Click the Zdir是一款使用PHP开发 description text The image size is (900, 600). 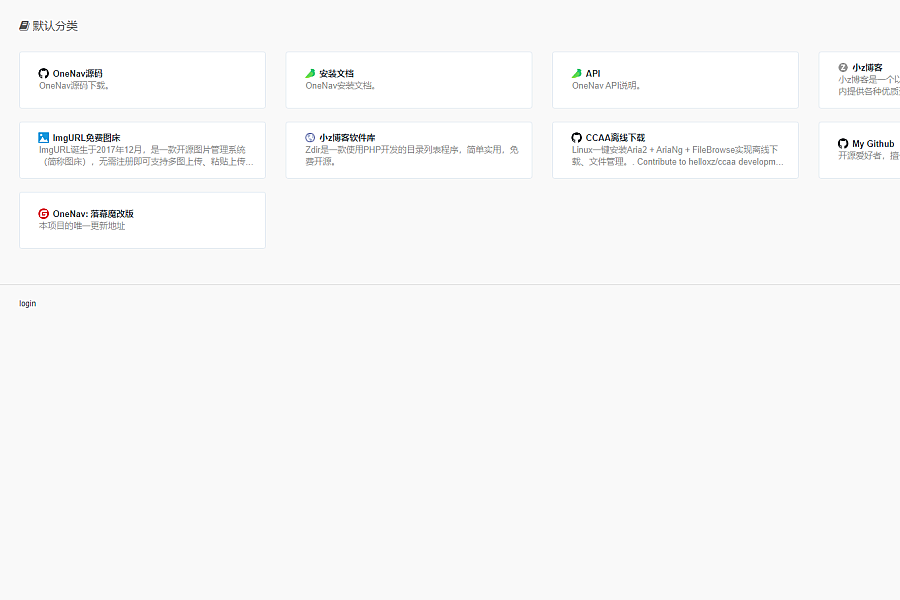tap(412, 156)
